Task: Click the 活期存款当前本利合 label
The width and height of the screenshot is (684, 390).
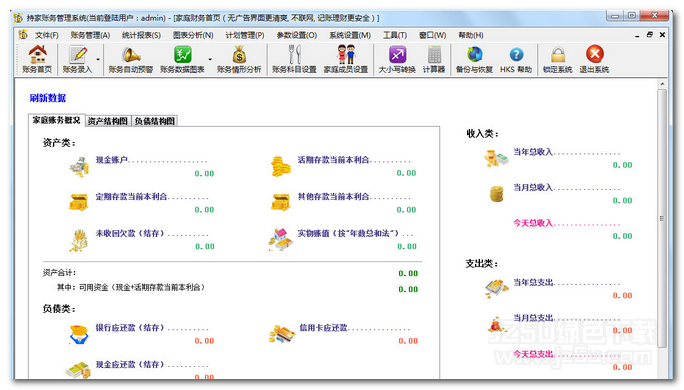Action: click(x=333, y=160)
